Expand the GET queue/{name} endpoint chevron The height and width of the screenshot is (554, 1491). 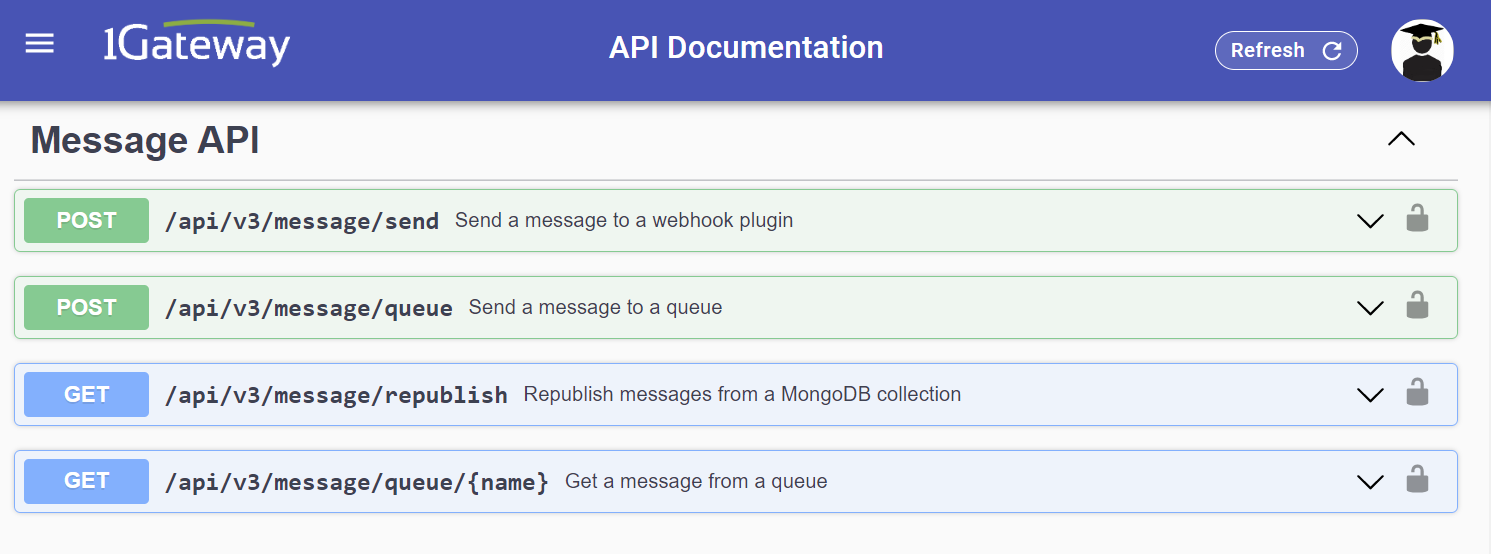[x=1369, y=482]
